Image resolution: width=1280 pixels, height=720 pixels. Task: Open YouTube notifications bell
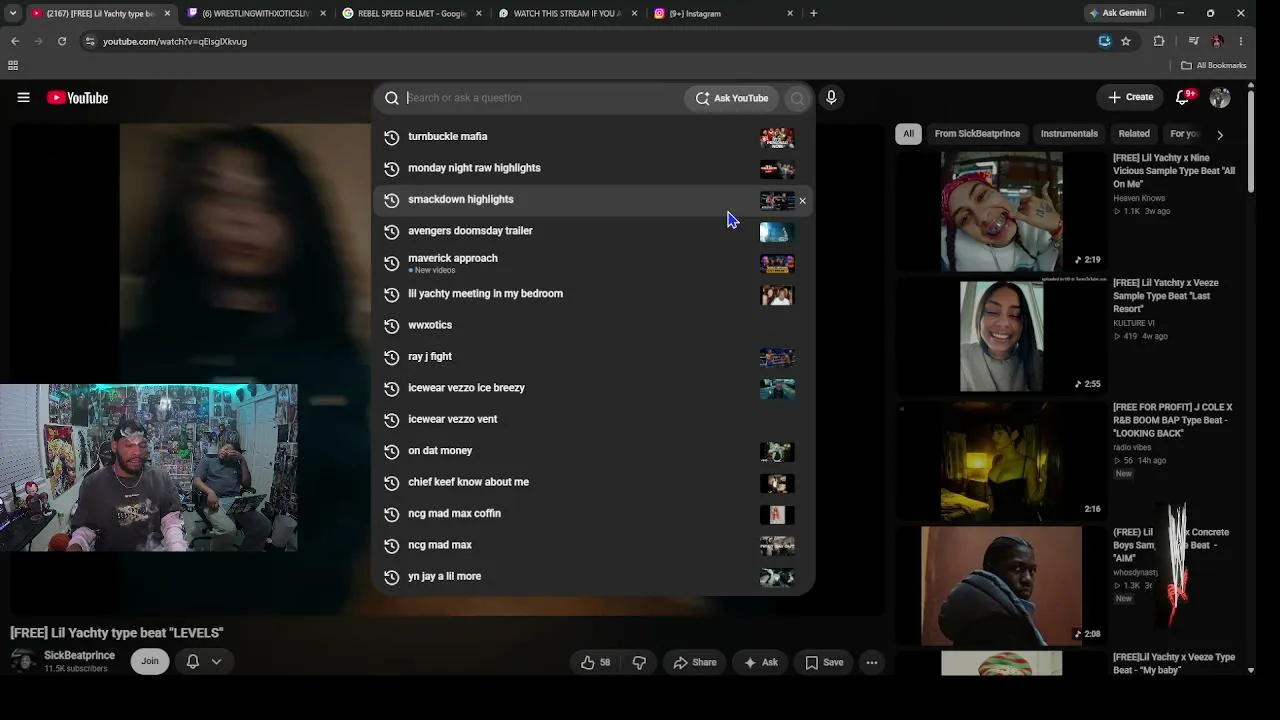(1184, 97)
